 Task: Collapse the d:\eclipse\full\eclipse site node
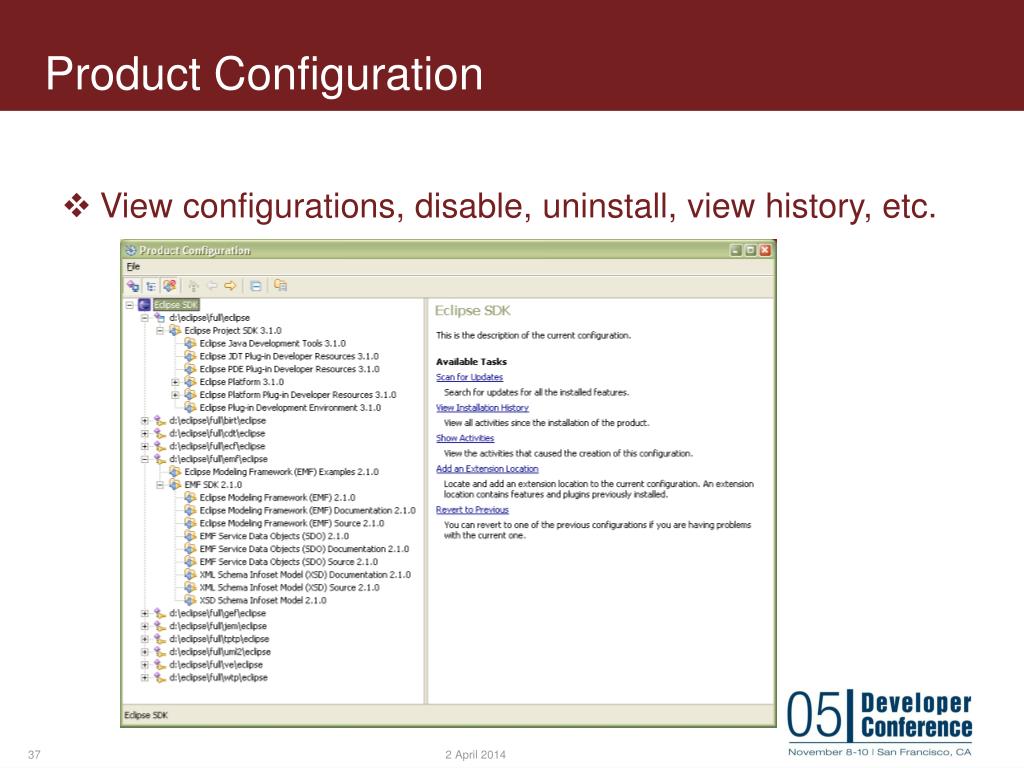(145, 318)
